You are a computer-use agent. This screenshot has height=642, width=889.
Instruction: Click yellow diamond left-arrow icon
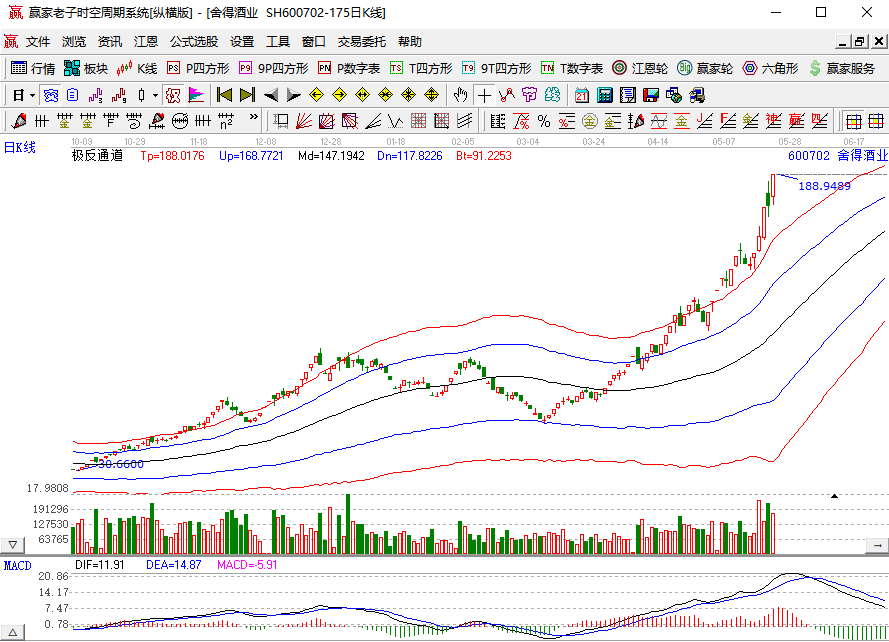tap(316, 95)
